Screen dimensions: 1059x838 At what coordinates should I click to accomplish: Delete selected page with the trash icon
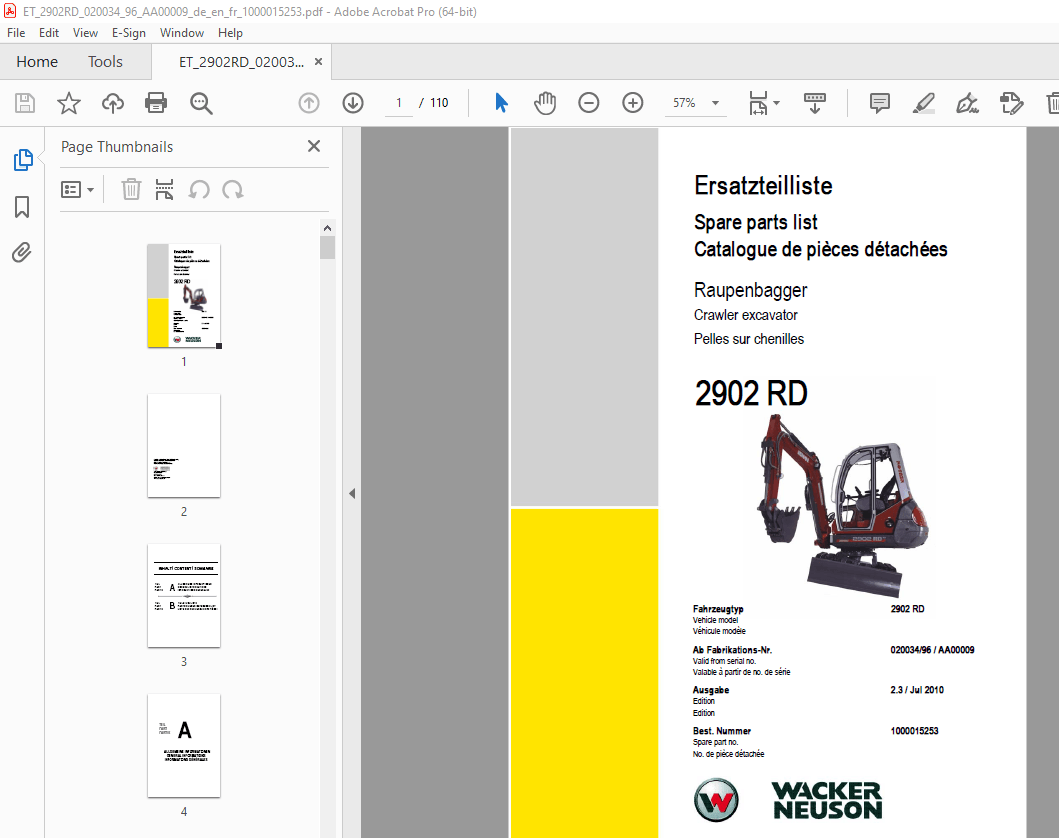click(131, 189)
